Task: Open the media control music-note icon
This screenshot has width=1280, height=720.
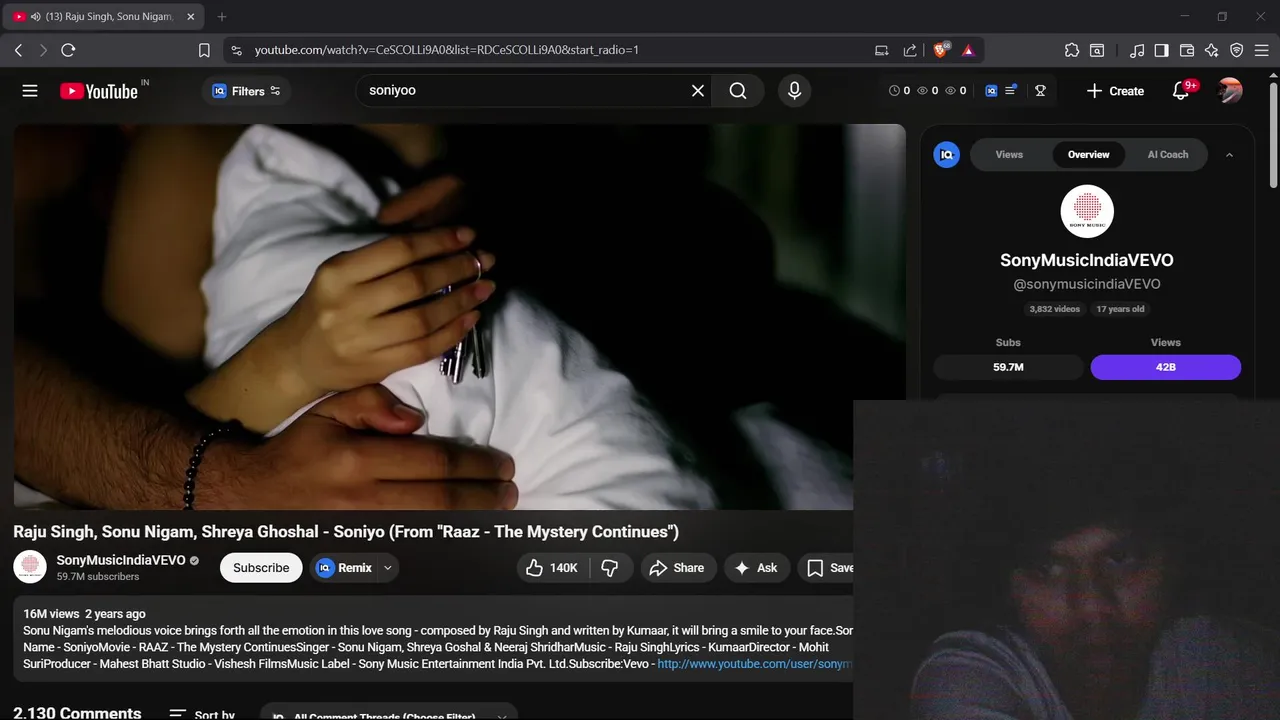Action: tap(1137, 50)
